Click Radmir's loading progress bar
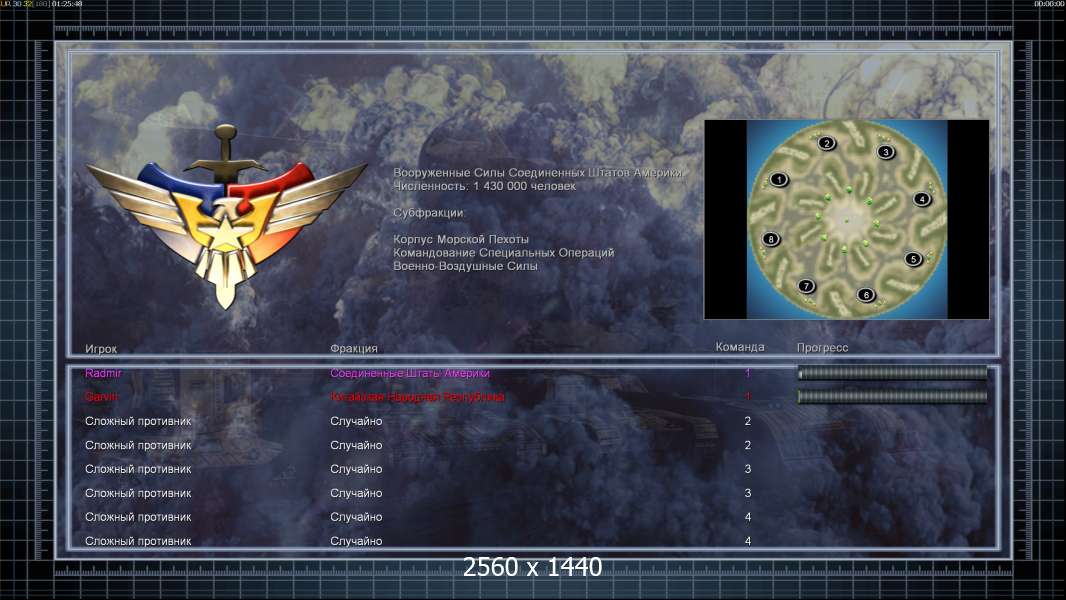Screen dimensions: 1066x600 pyautogui.click(x=892, y=372)
